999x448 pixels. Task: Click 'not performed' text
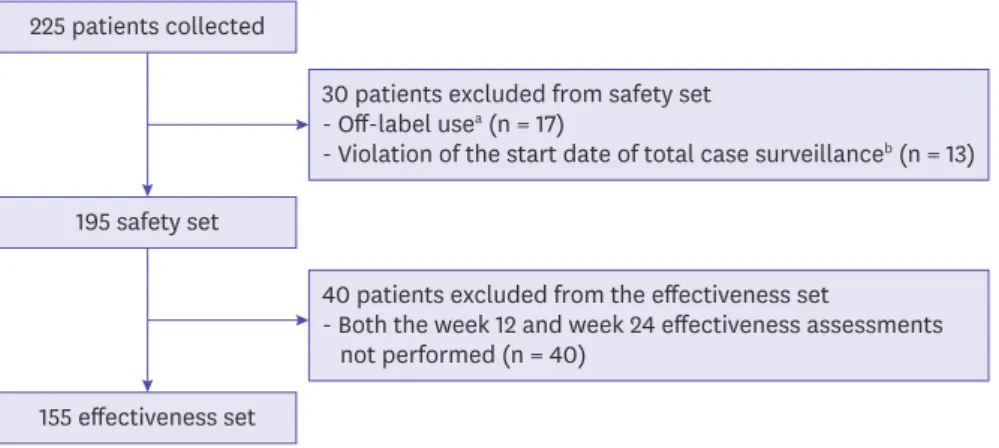(417, 355)
